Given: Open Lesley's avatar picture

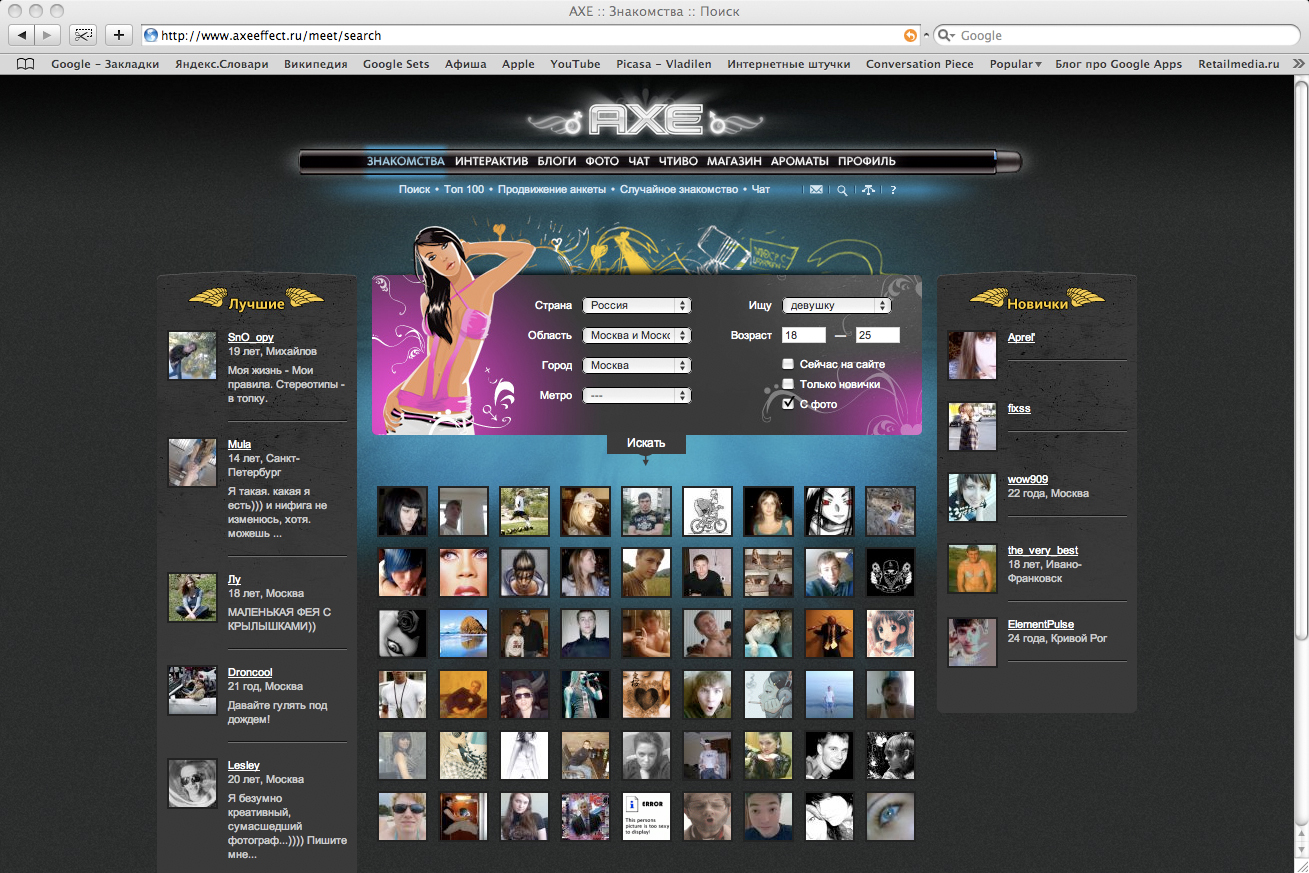Looking at the screenshot, I should [x=192, y=783].
